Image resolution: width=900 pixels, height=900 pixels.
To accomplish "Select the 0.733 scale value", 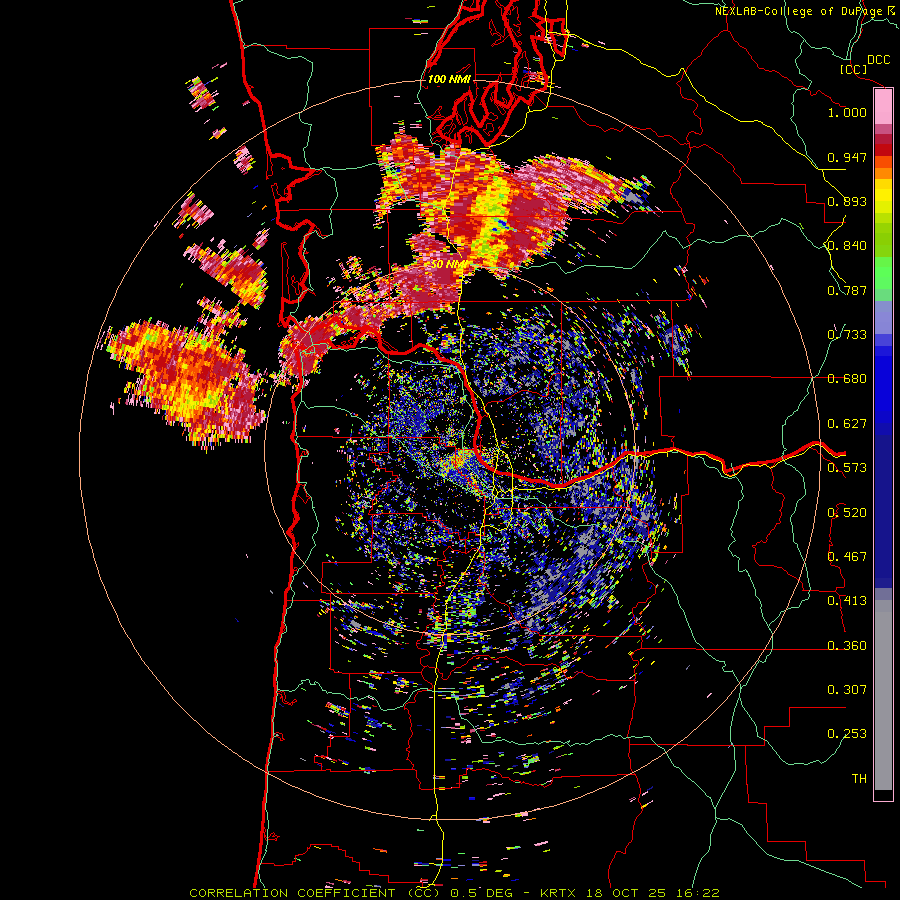I will point(847,335).
